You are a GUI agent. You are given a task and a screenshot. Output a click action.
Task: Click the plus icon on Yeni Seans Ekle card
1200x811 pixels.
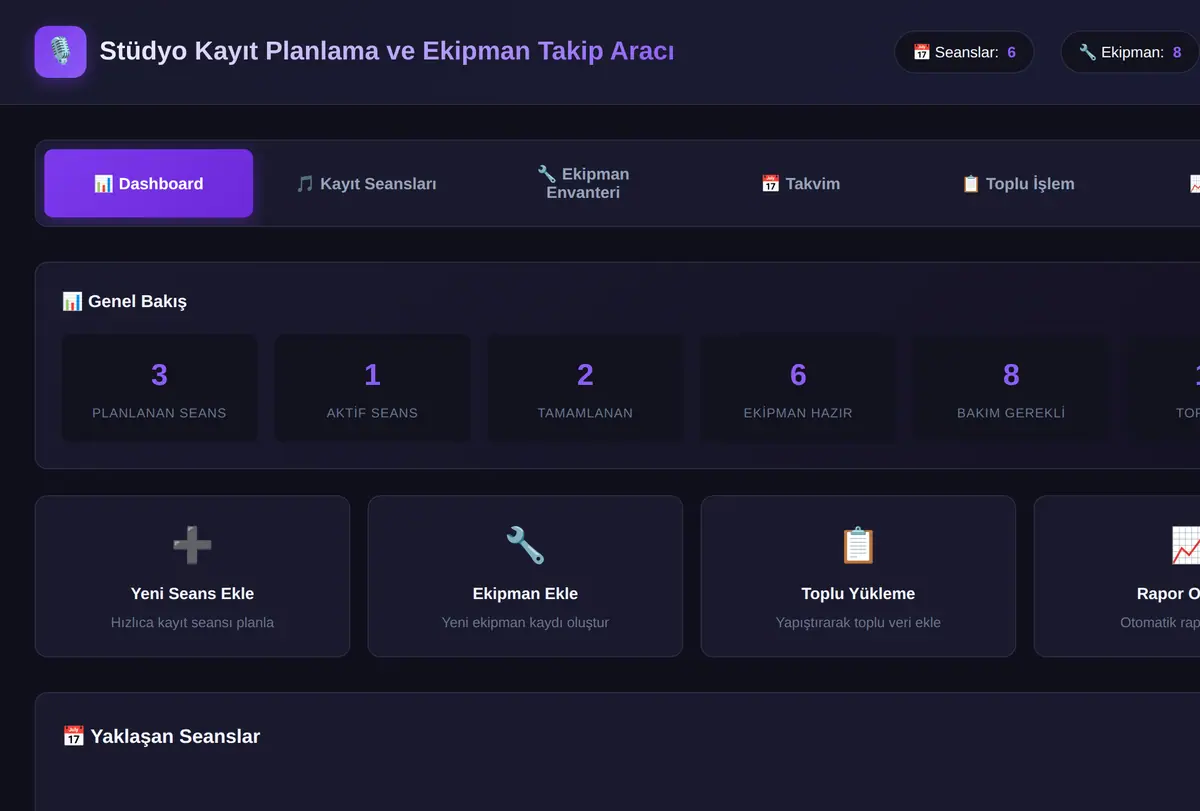point(192,545)
